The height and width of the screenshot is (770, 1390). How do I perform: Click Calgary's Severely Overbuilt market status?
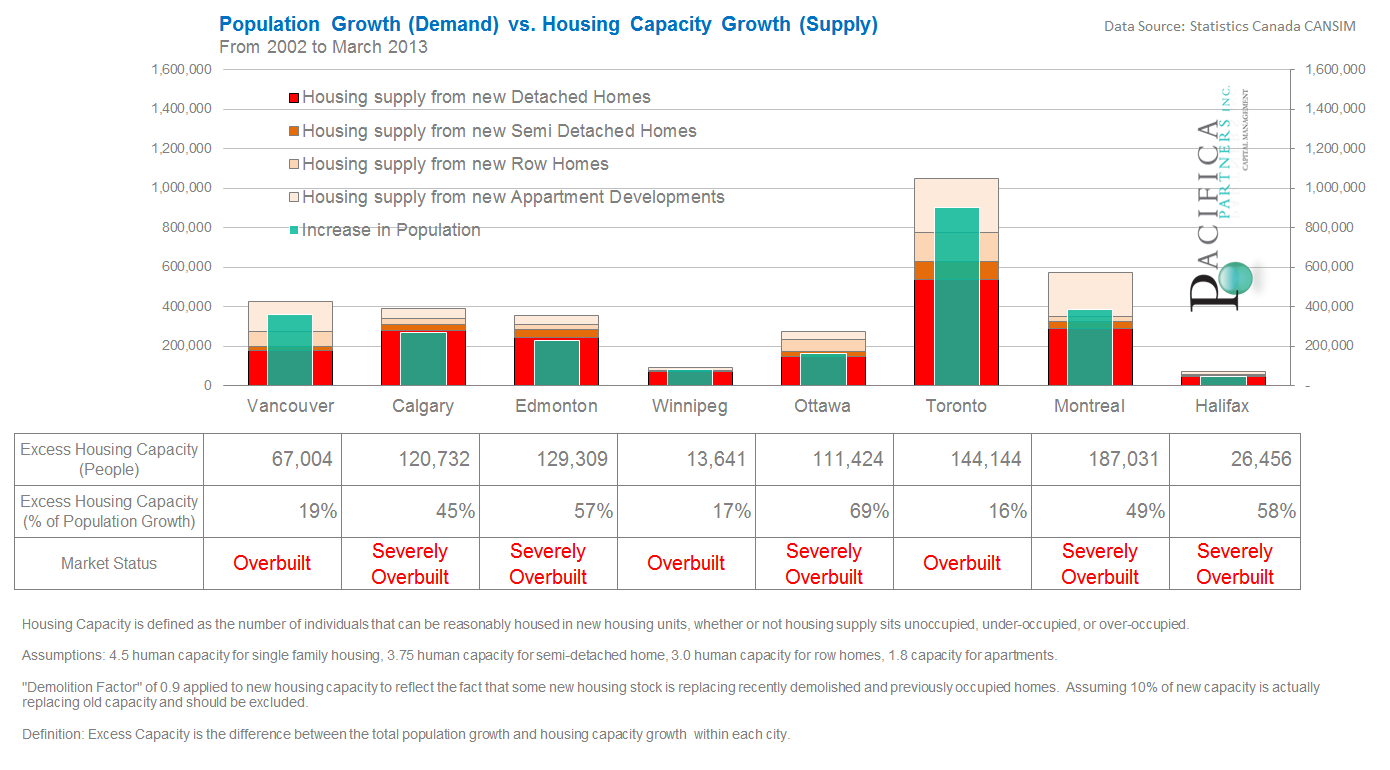point(410,564)
